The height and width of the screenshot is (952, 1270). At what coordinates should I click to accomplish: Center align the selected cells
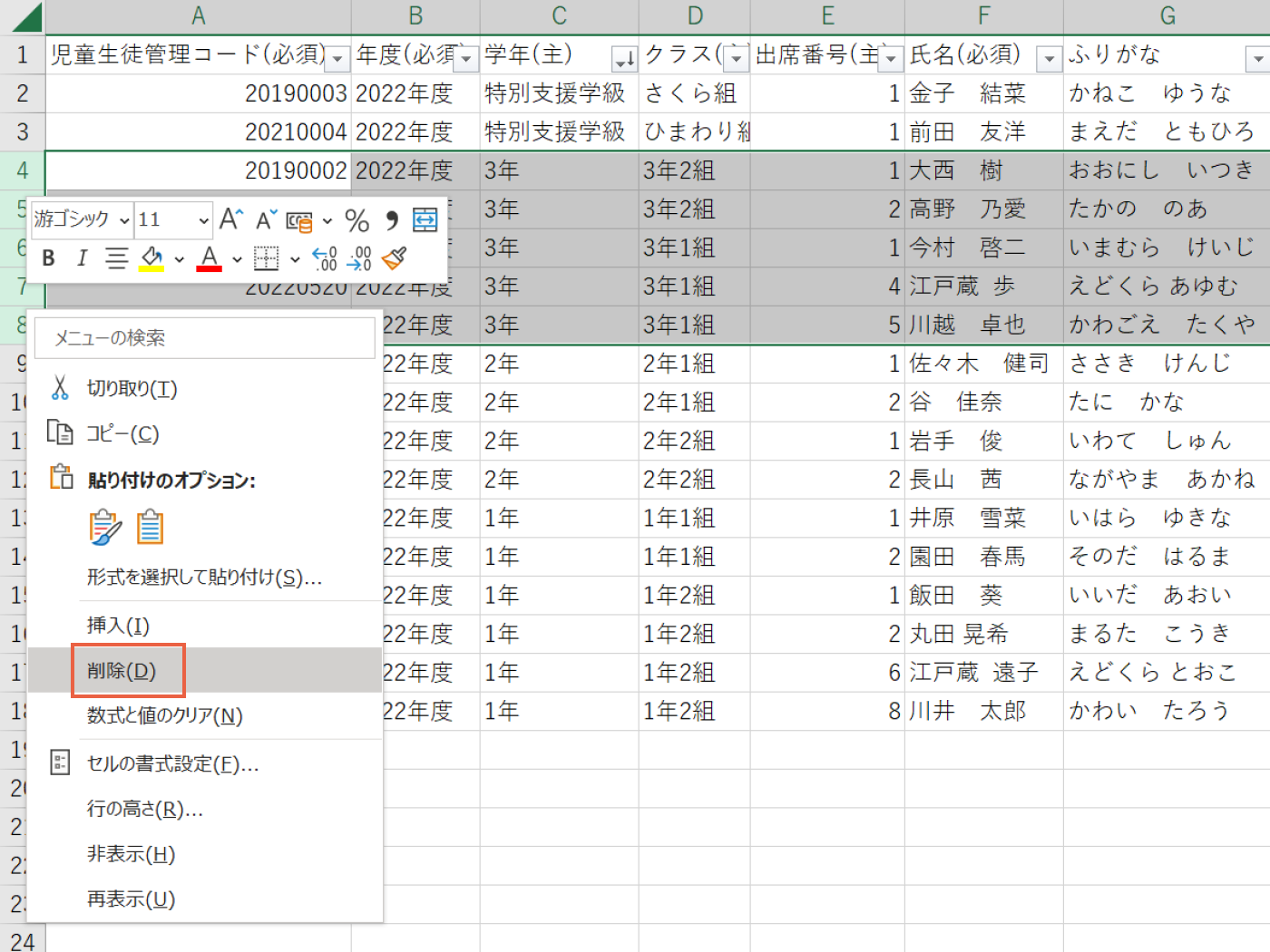click(x=116, y=258)
